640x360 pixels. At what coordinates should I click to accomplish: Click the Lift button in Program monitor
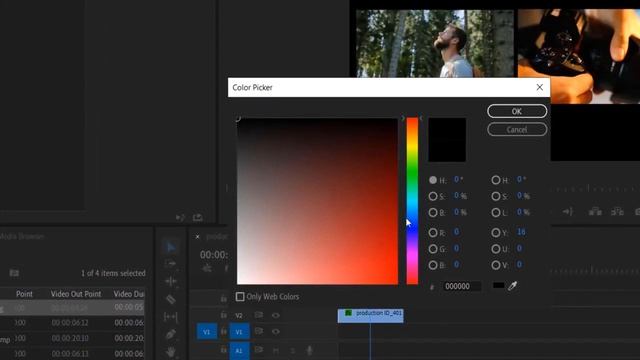pos(595,211)
